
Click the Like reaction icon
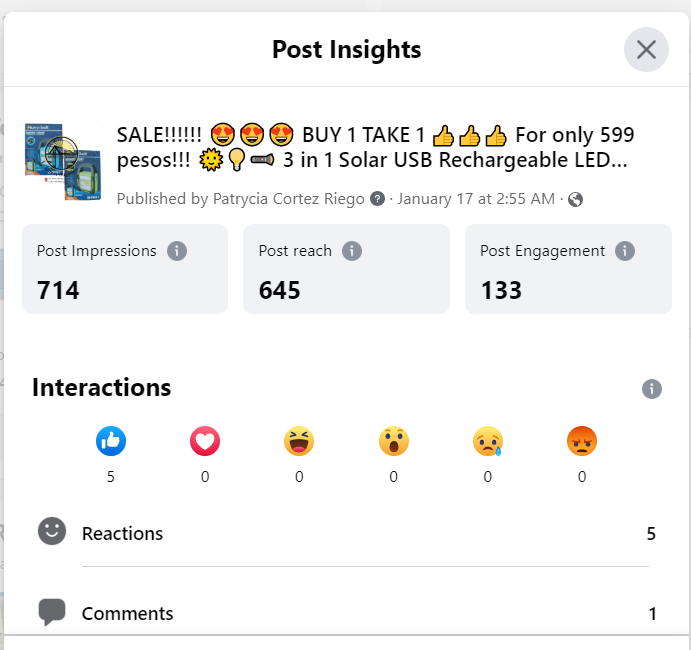coord(110,441)
